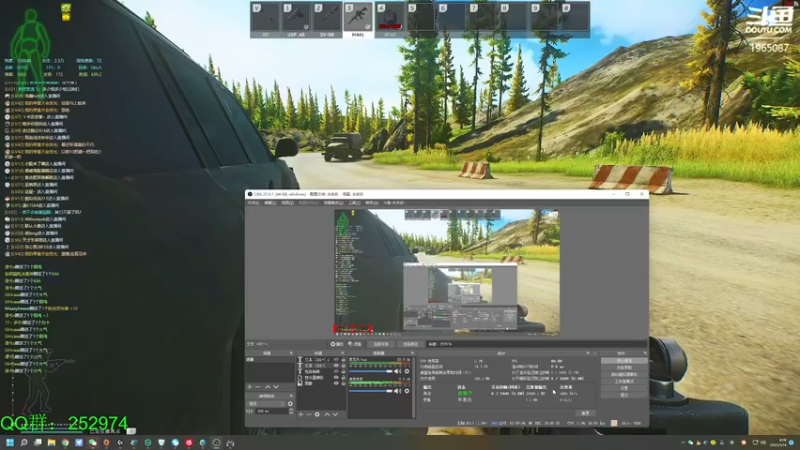800x450 pixels.
Task: Add a new scene with plus icon
Action: click(x=249, y=387)
